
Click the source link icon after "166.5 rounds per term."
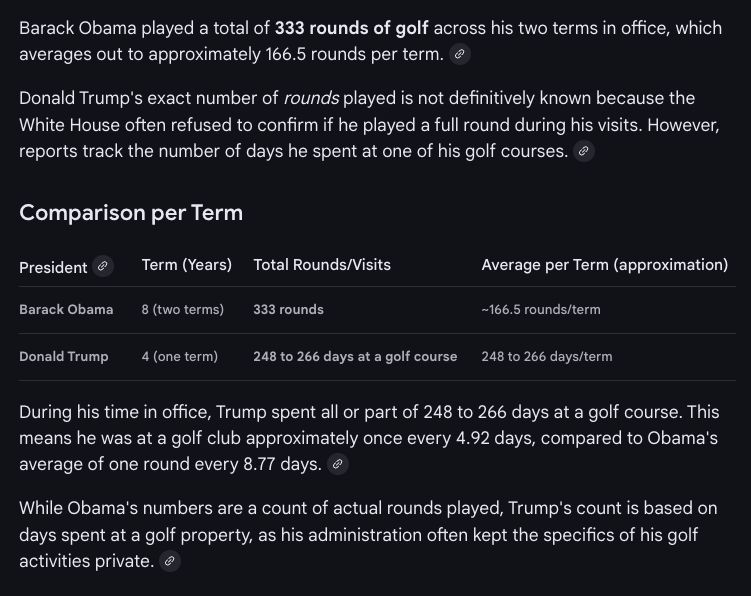[460, 55]
